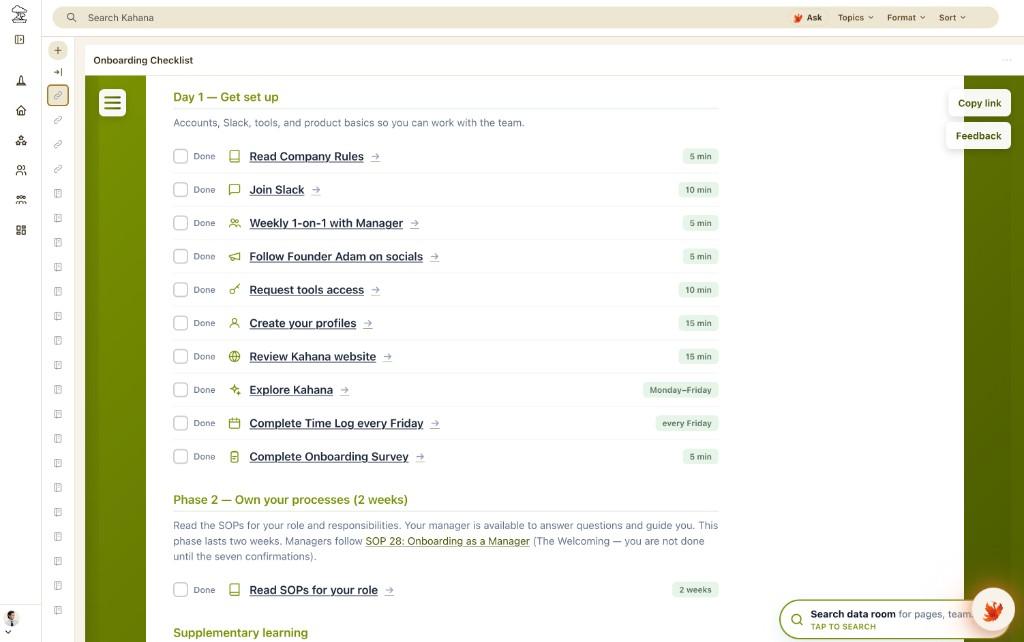Click the Supplementary learning heading

240,633
